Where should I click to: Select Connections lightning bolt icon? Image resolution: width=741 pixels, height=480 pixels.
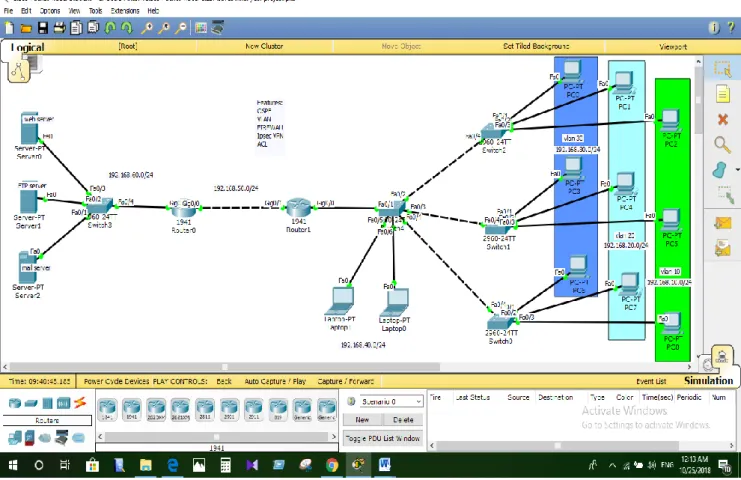point(80,403)
